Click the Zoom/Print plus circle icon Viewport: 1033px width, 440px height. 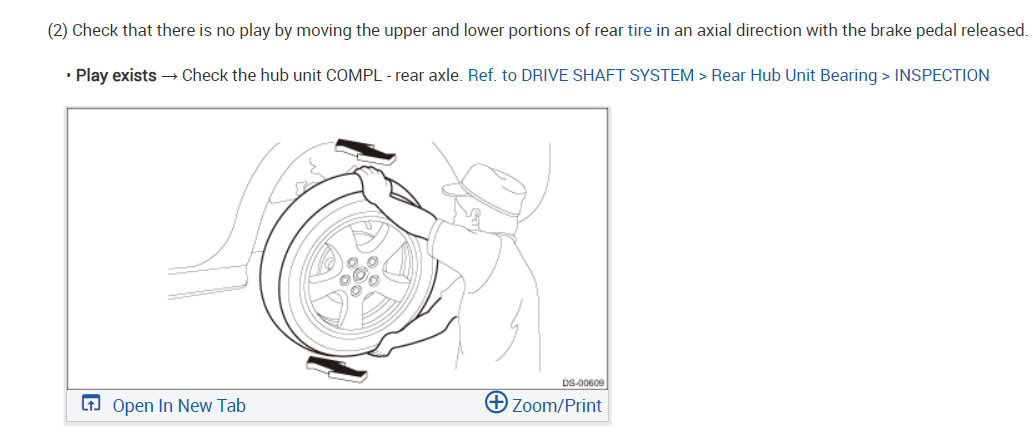pyautogui.click(x=496, y=402)
